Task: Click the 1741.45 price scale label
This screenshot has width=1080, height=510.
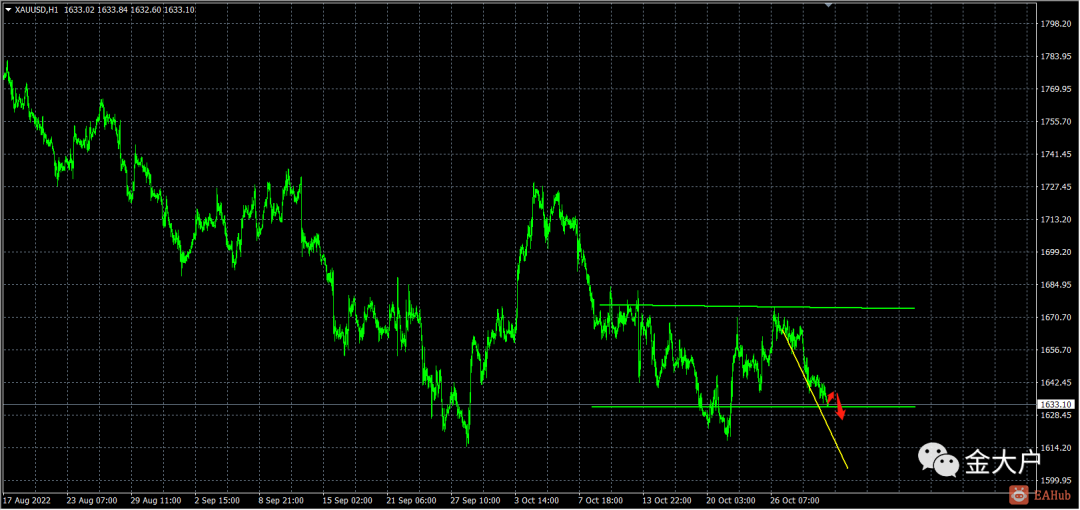Action: [1057, 154]
